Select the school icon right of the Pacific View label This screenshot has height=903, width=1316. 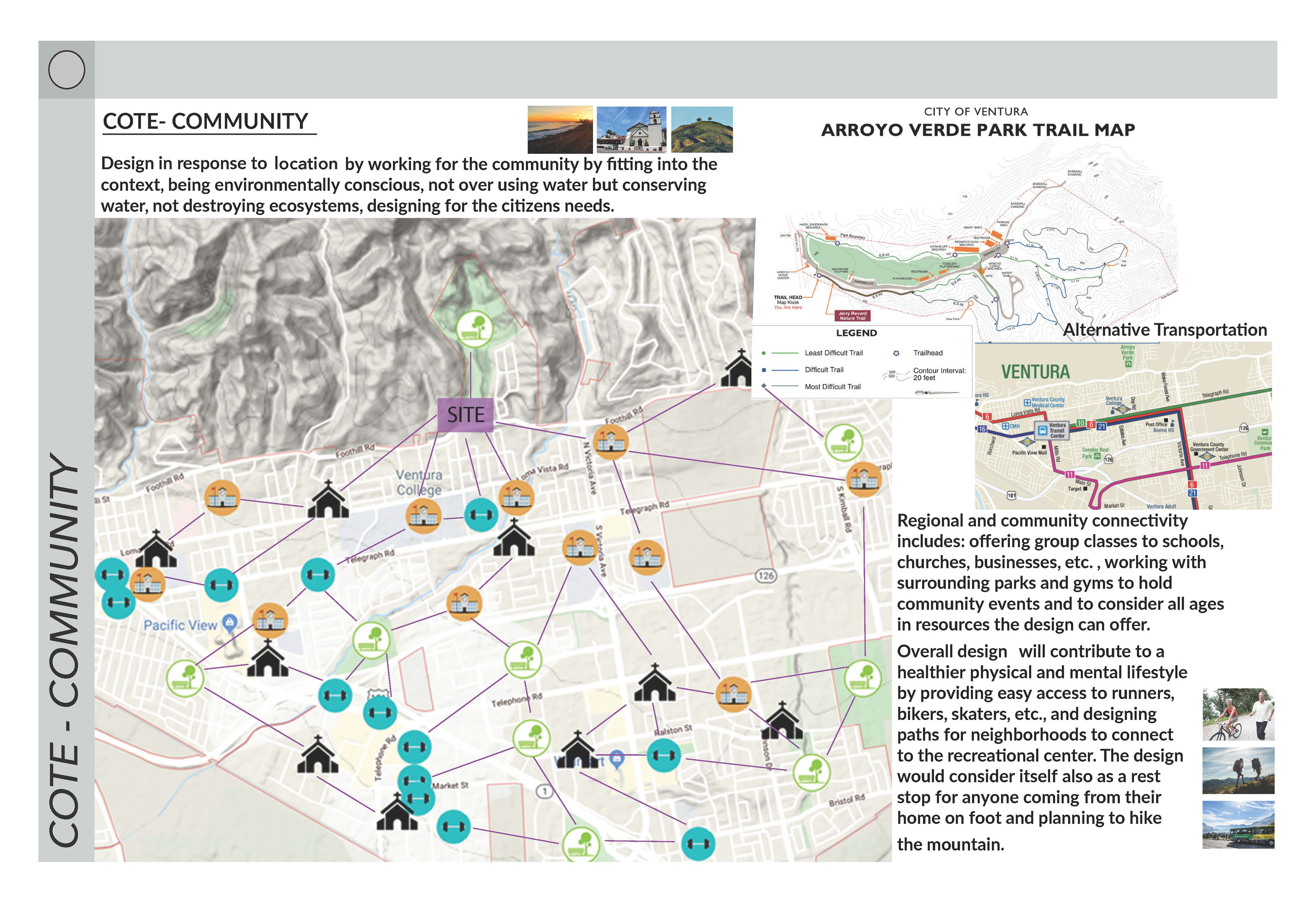270,621
